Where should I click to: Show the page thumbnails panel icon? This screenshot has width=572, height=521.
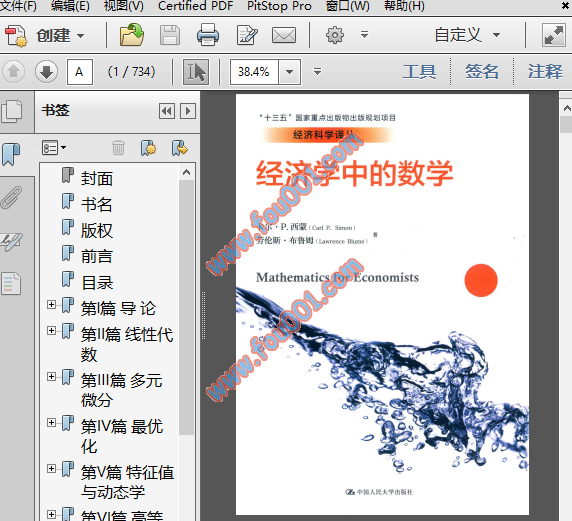click(12, 111)
